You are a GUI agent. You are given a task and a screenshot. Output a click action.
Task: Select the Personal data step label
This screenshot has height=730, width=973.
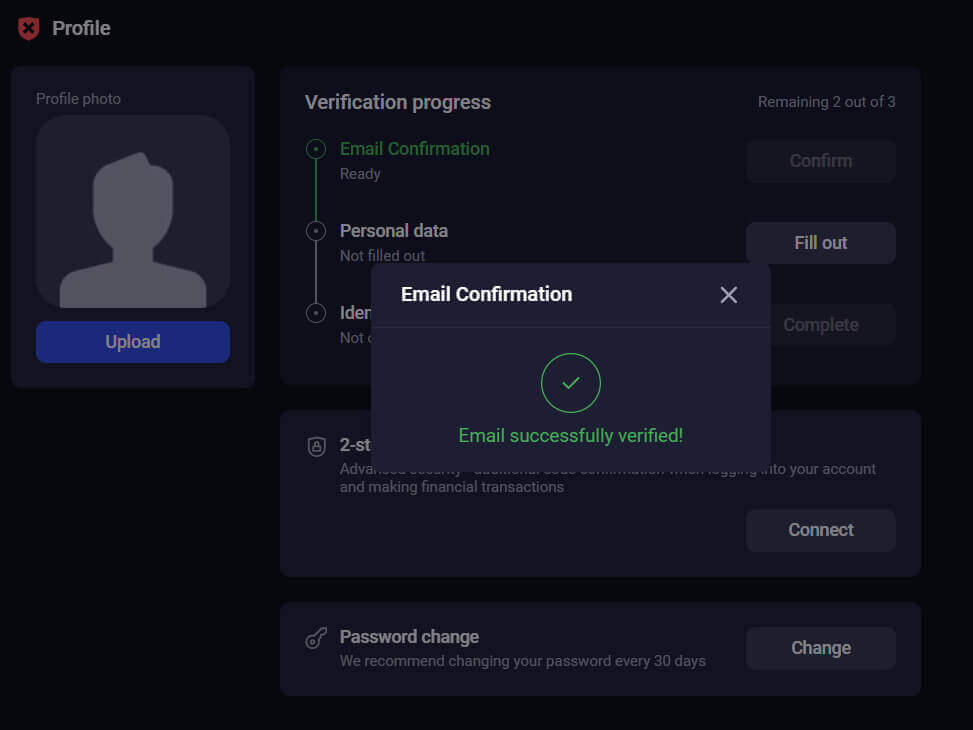tap(393, 231)
